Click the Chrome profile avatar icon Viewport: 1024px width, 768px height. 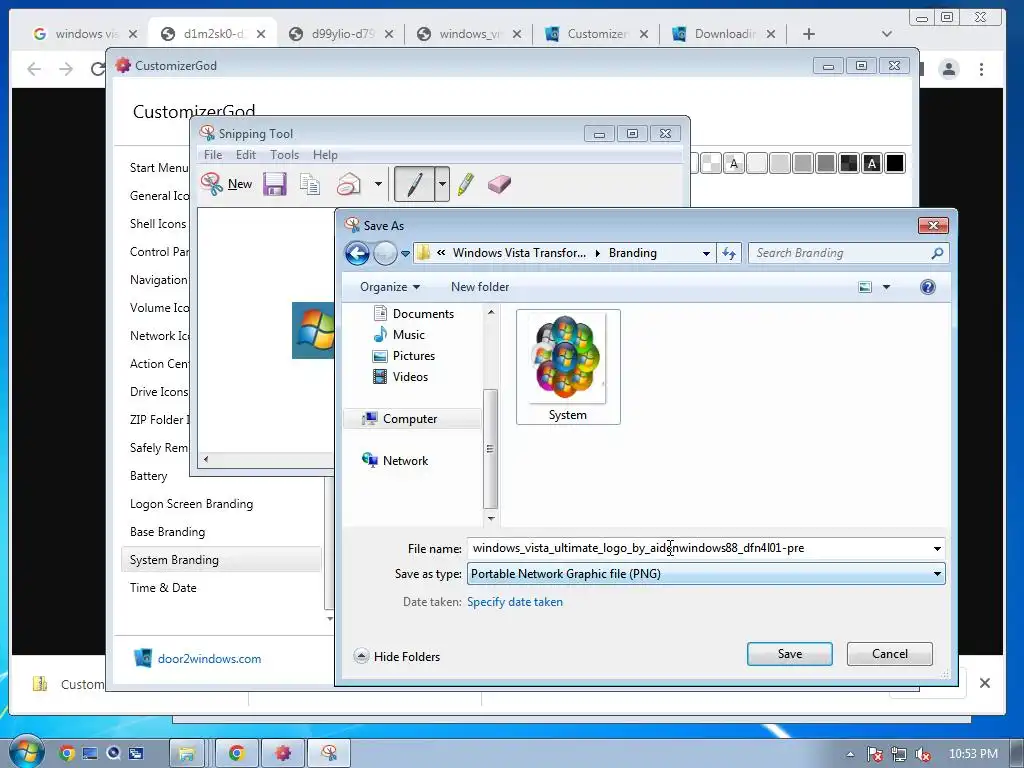[948, 69]
